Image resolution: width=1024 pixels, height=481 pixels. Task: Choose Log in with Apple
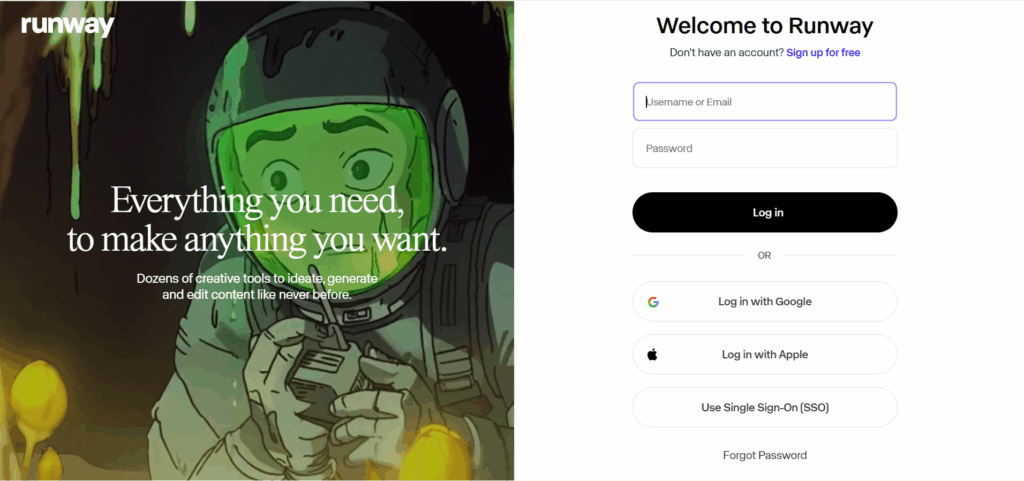point(765,354)
